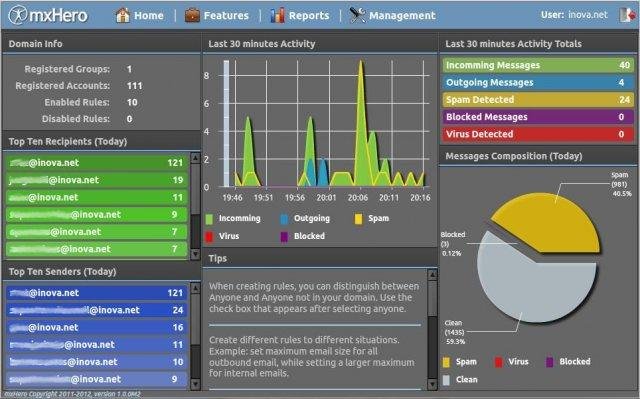640x399 pixels.
Task: Select the Blocked Messages total bar
Action: pos(538,117)
